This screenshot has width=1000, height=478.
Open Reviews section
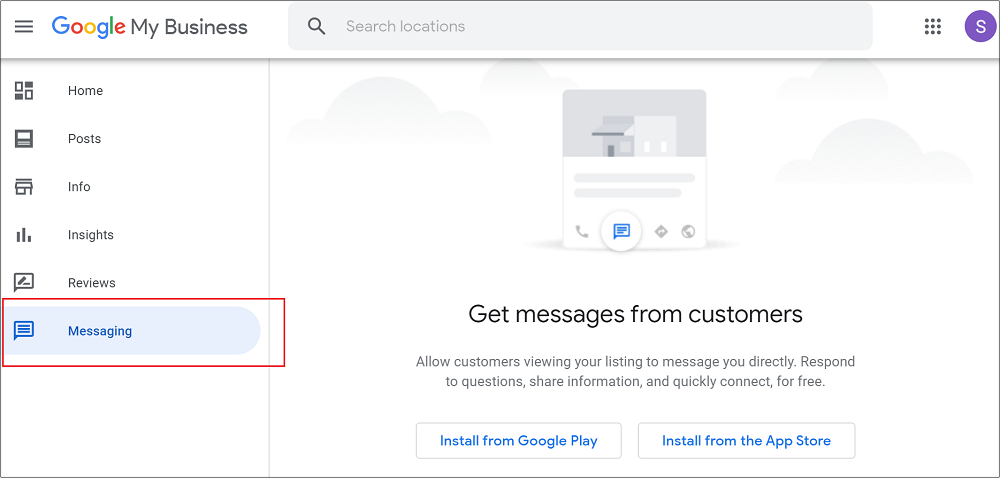click(x=92, y=283)
